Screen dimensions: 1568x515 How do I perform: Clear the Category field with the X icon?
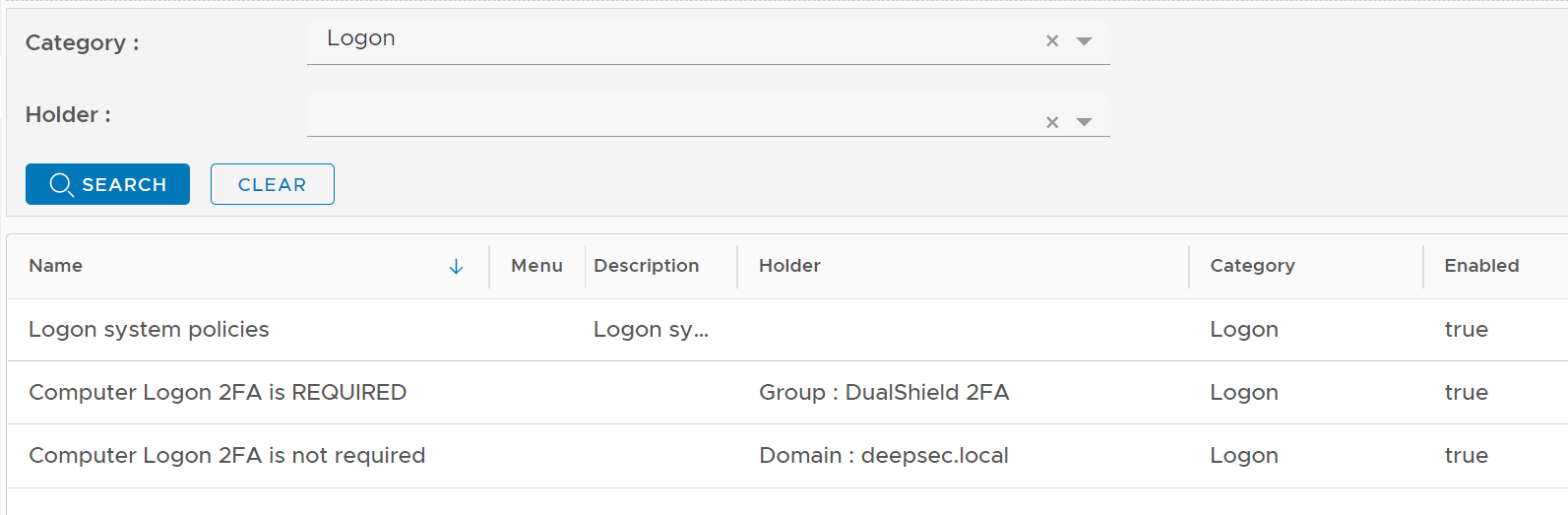pos(1052,41)
